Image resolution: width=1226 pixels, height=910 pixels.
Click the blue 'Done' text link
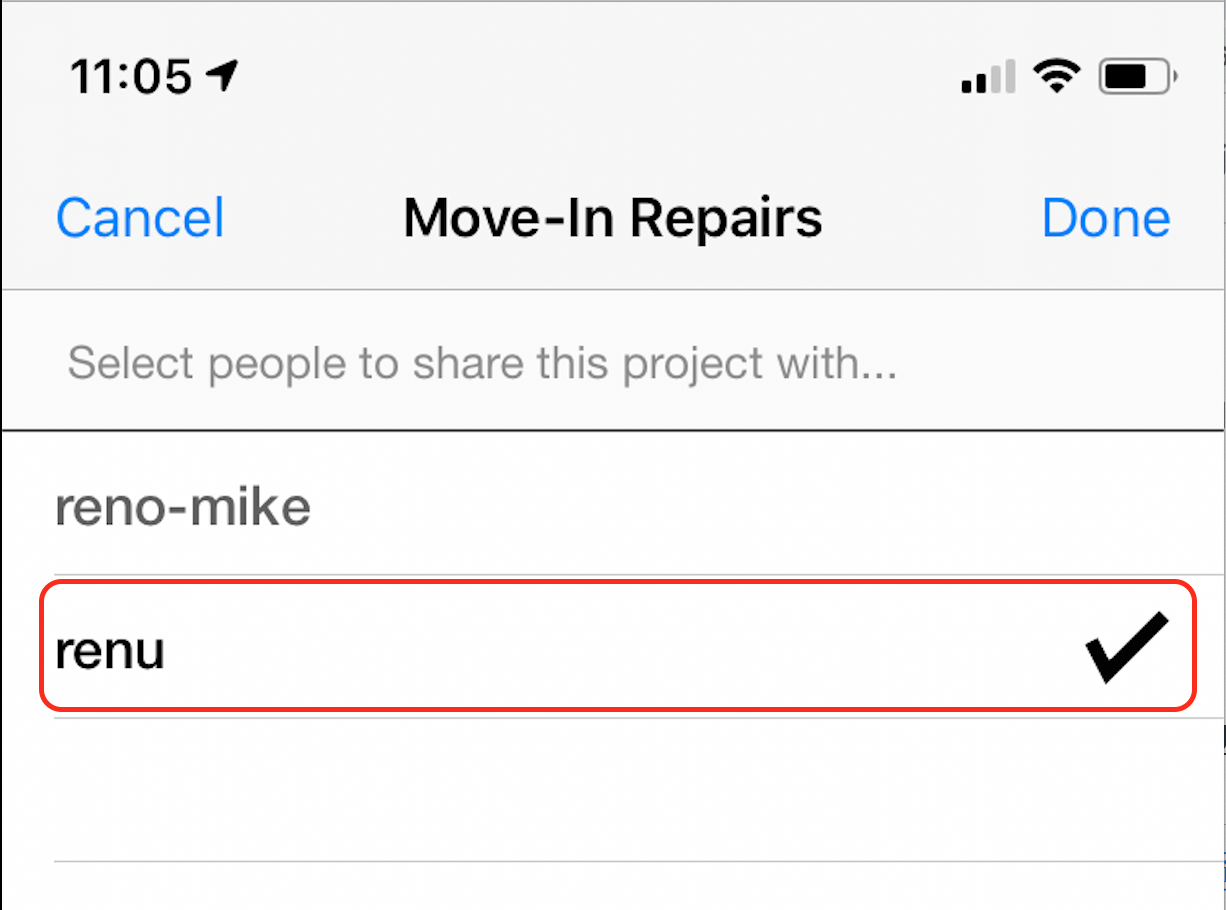click(1106, 218)
